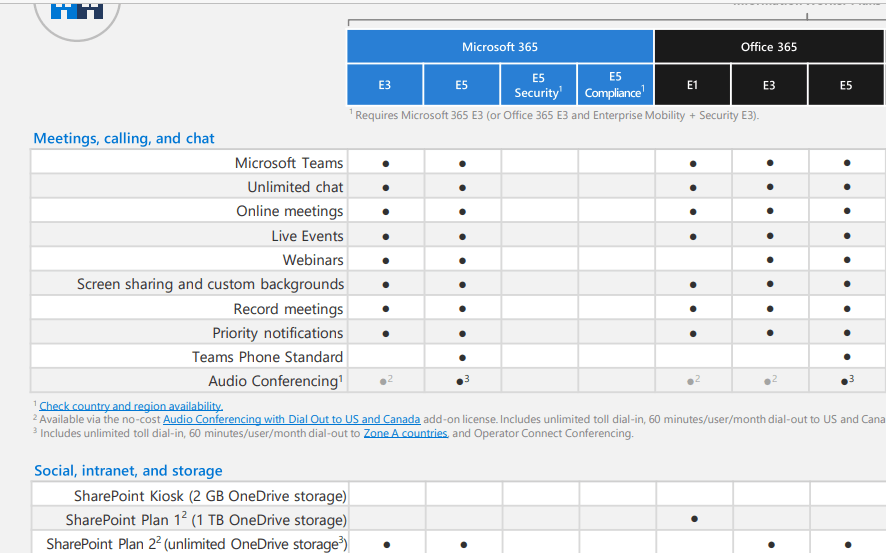This screenshot has height=553, width=886.
Task: Click footnote 3 about toll dial-in text
Action: coord(333,433)
